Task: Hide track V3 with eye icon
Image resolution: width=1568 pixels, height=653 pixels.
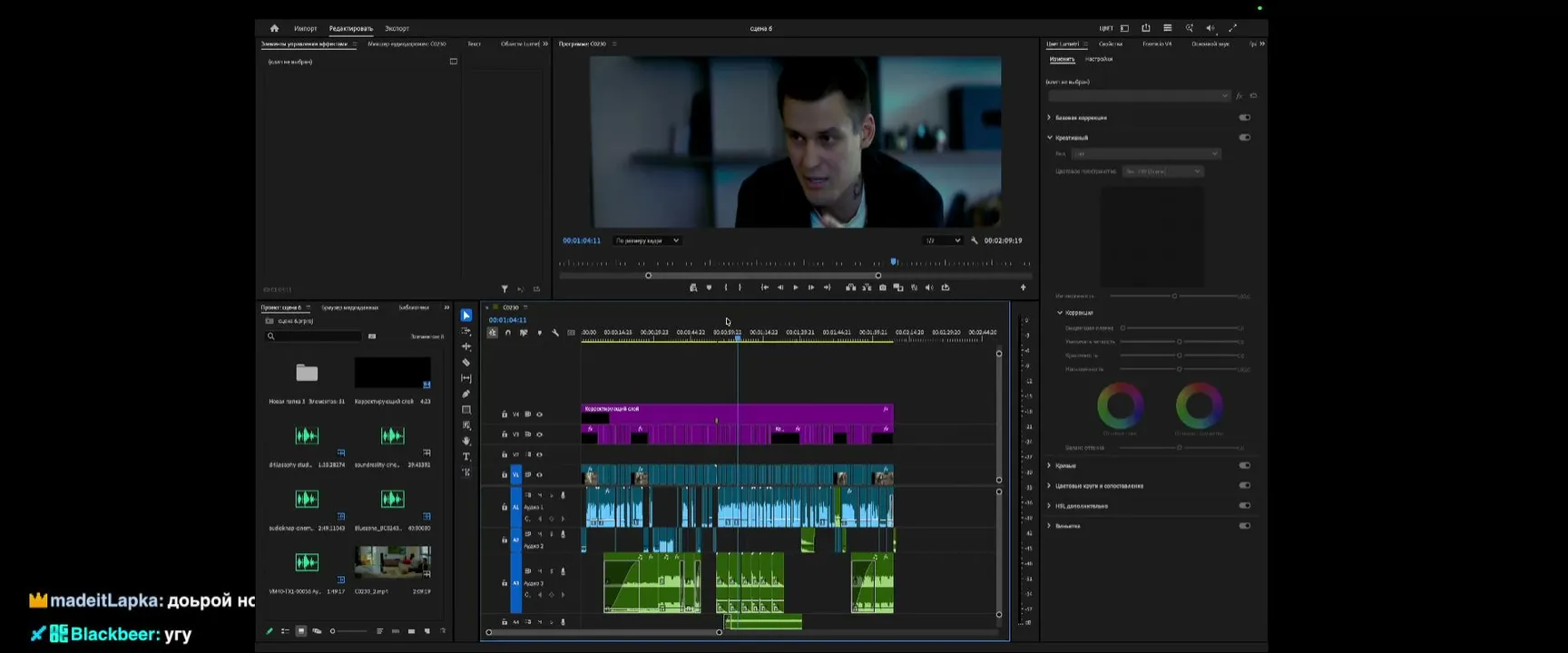Action: point(539,434)
